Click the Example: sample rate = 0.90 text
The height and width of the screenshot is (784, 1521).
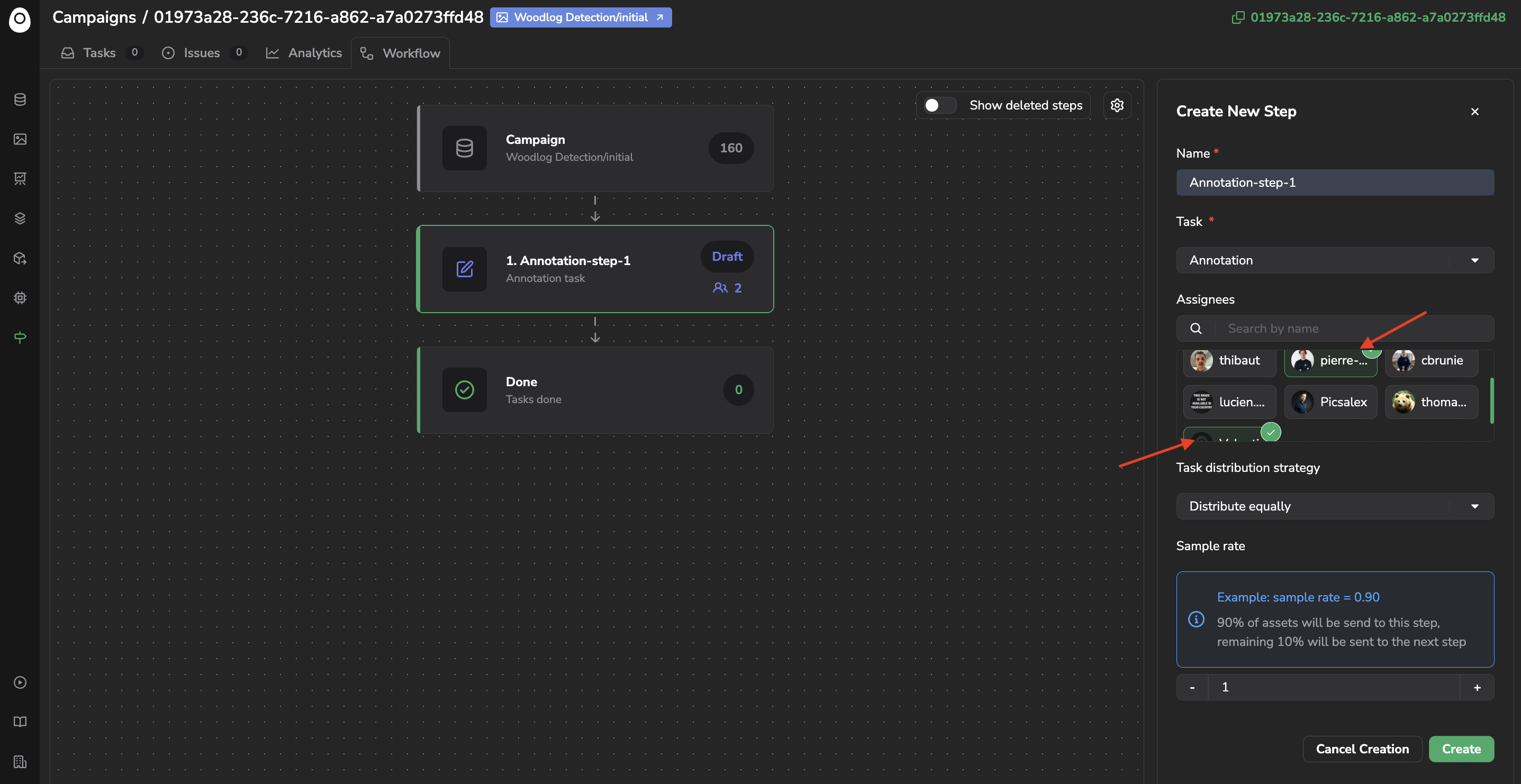click(1298, 597)
